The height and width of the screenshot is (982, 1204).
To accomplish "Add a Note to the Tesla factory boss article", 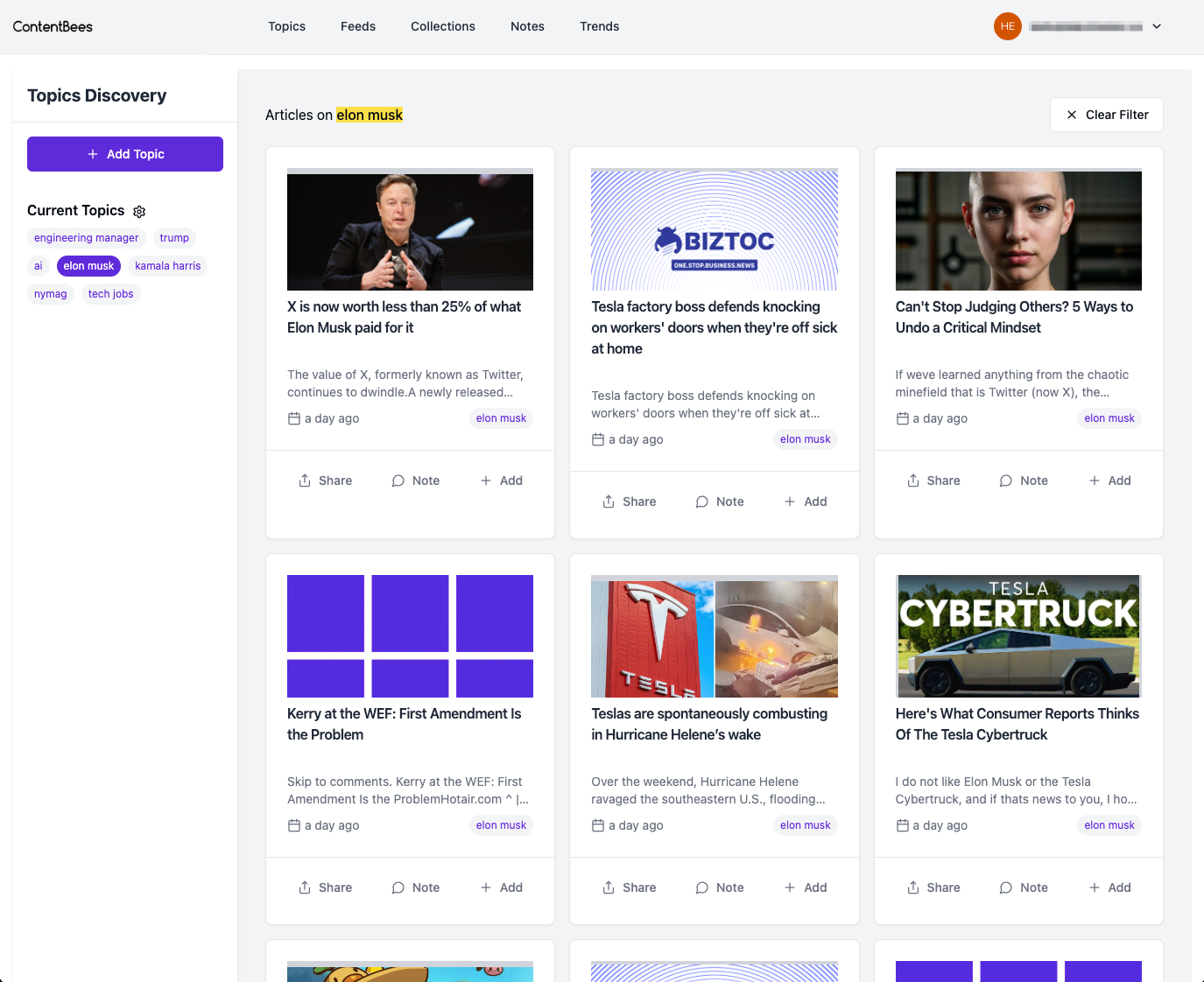I will point(719,501).
